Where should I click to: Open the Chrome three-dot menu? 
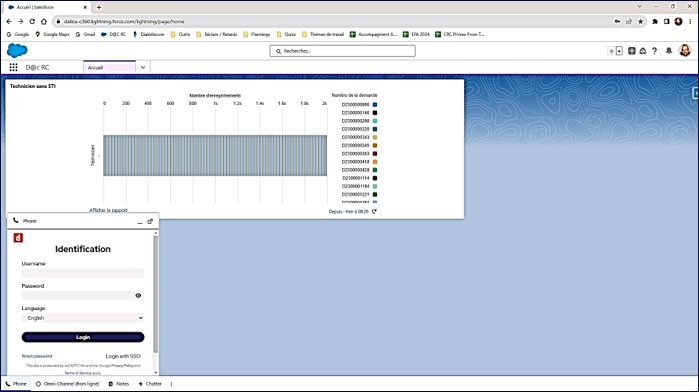coord(690,21)
